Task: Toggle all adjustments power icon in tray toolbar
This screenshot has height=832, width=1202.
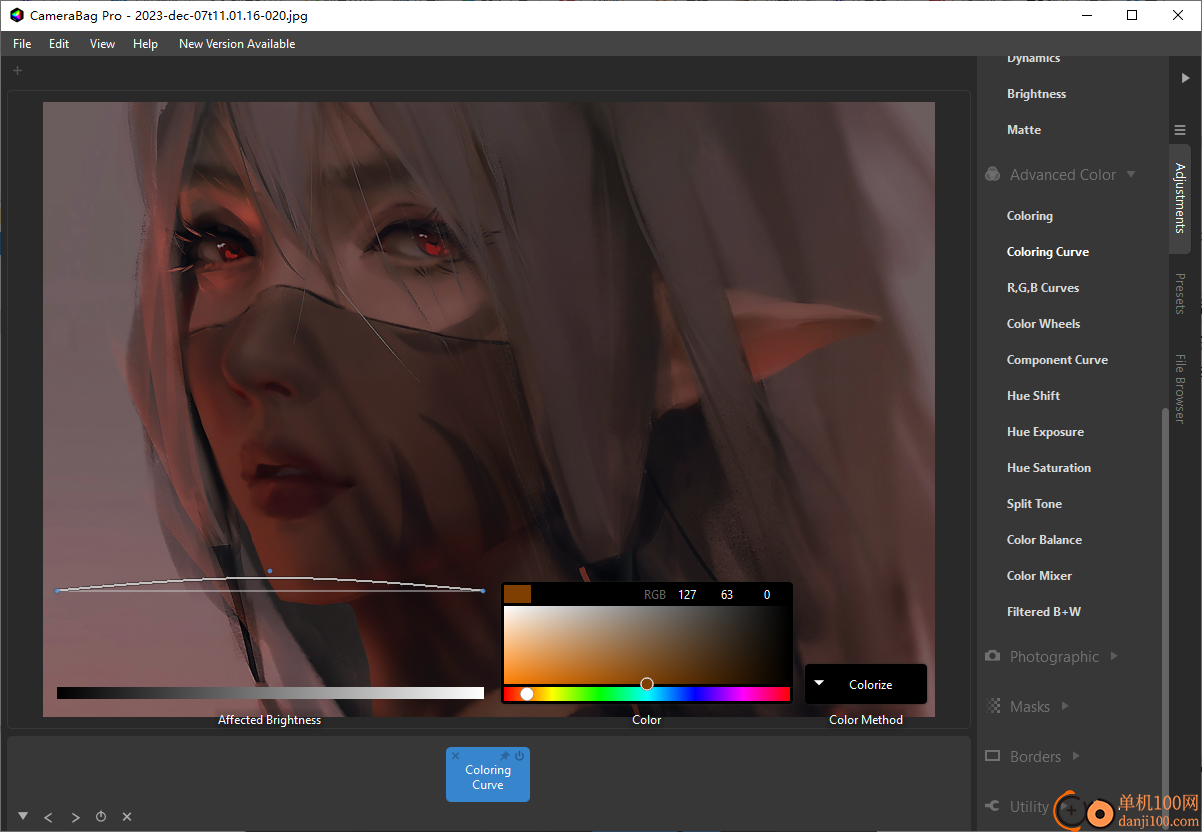Action: 101,817
